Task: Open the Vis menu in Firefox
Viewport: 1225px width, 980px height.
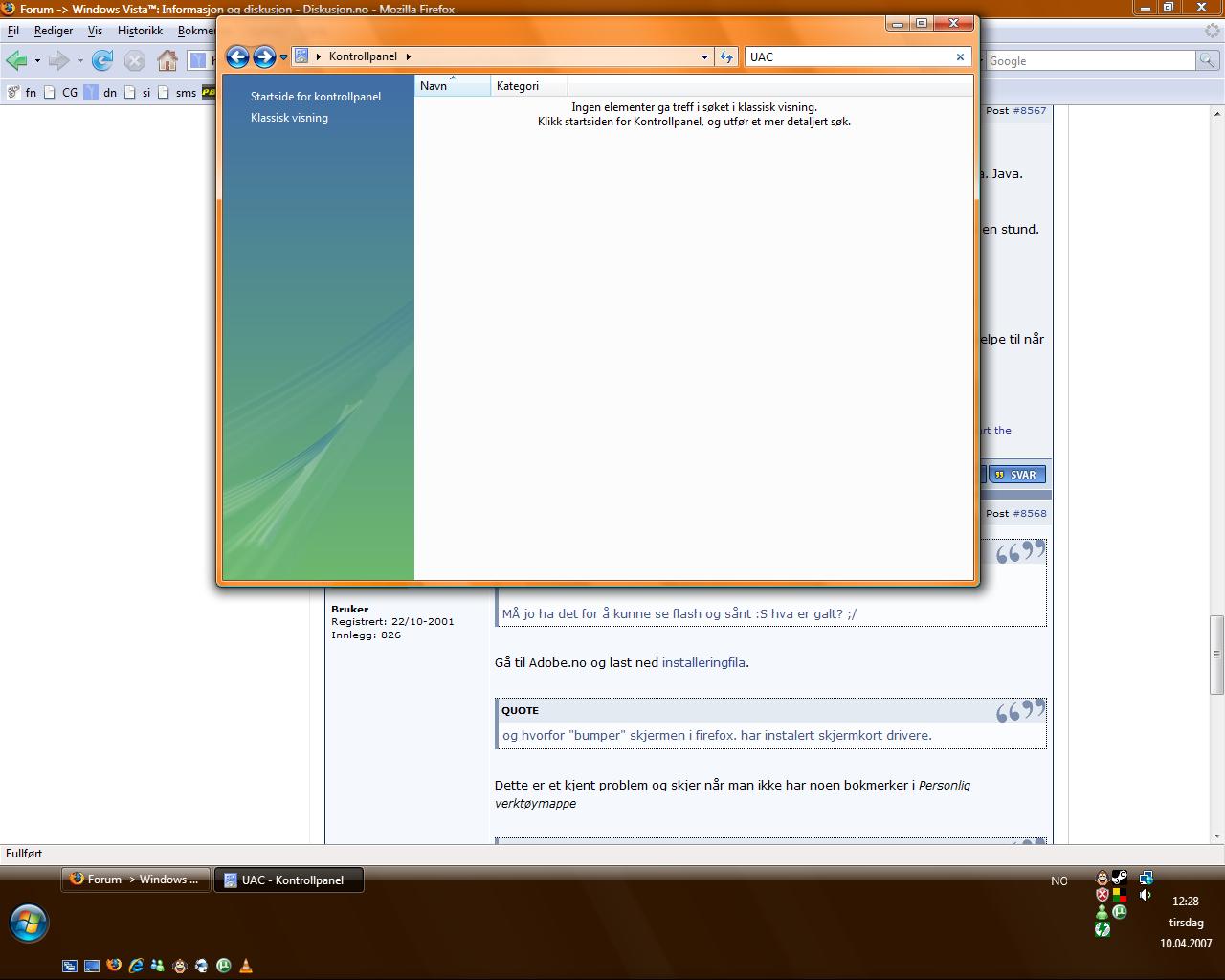Action: click(95, 31)
